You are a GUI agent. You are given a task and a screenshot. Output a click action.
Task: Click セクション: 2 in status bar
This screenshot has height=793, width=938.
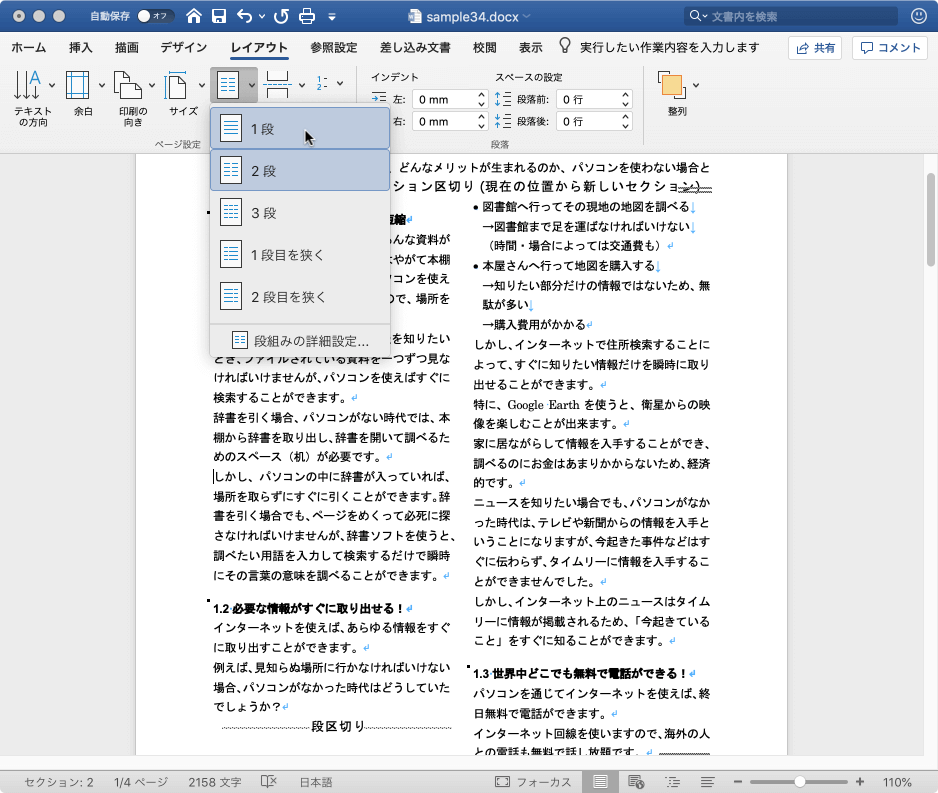59,782
